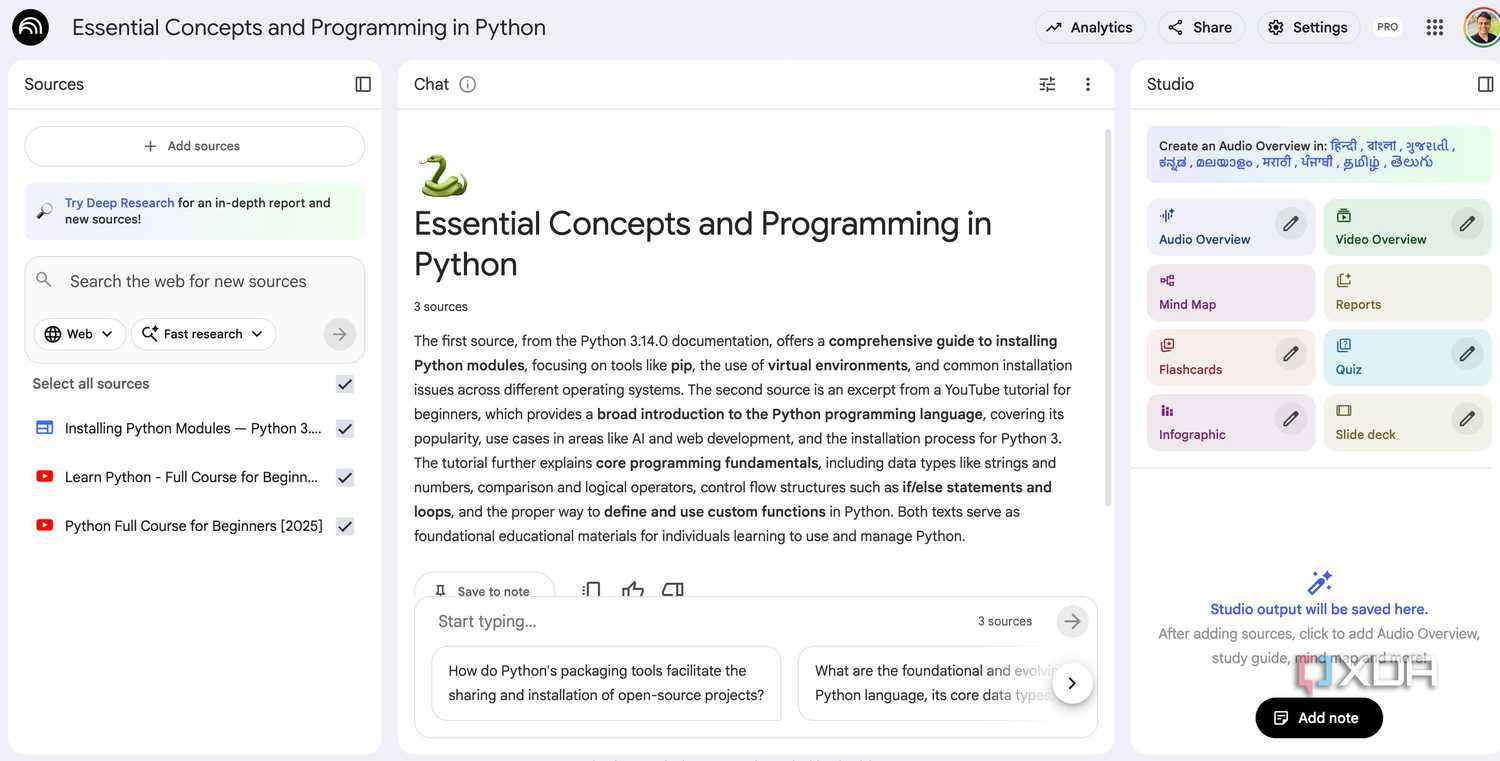The height and width of the screenshot is (761, 1500).
Task: Open the Web source type dropdown
Action: [80, 334]
